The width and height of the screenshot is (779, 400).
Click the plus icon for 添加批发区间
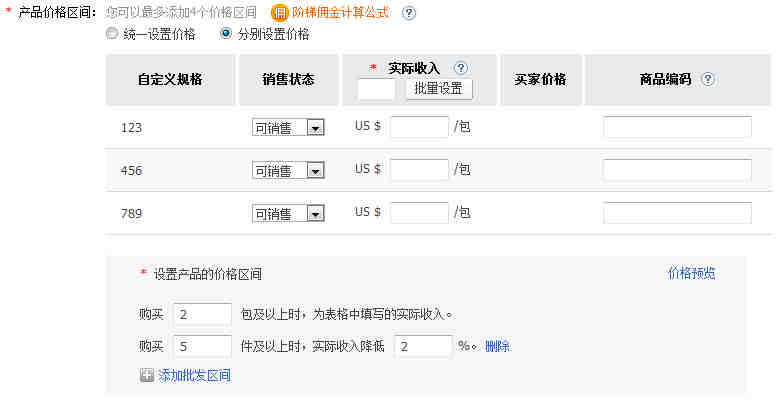pos(147,375)
